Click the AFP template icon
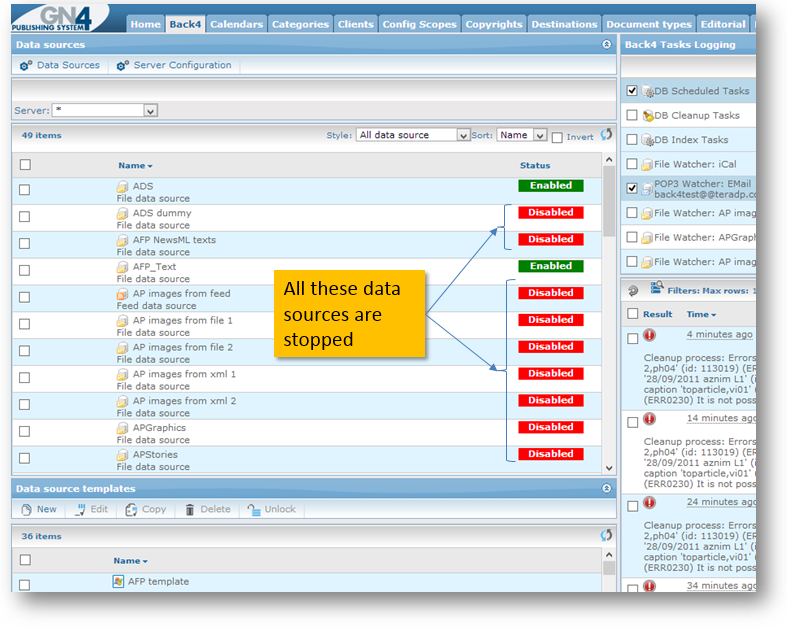This screenshot has width=787, height=628. 118,581
